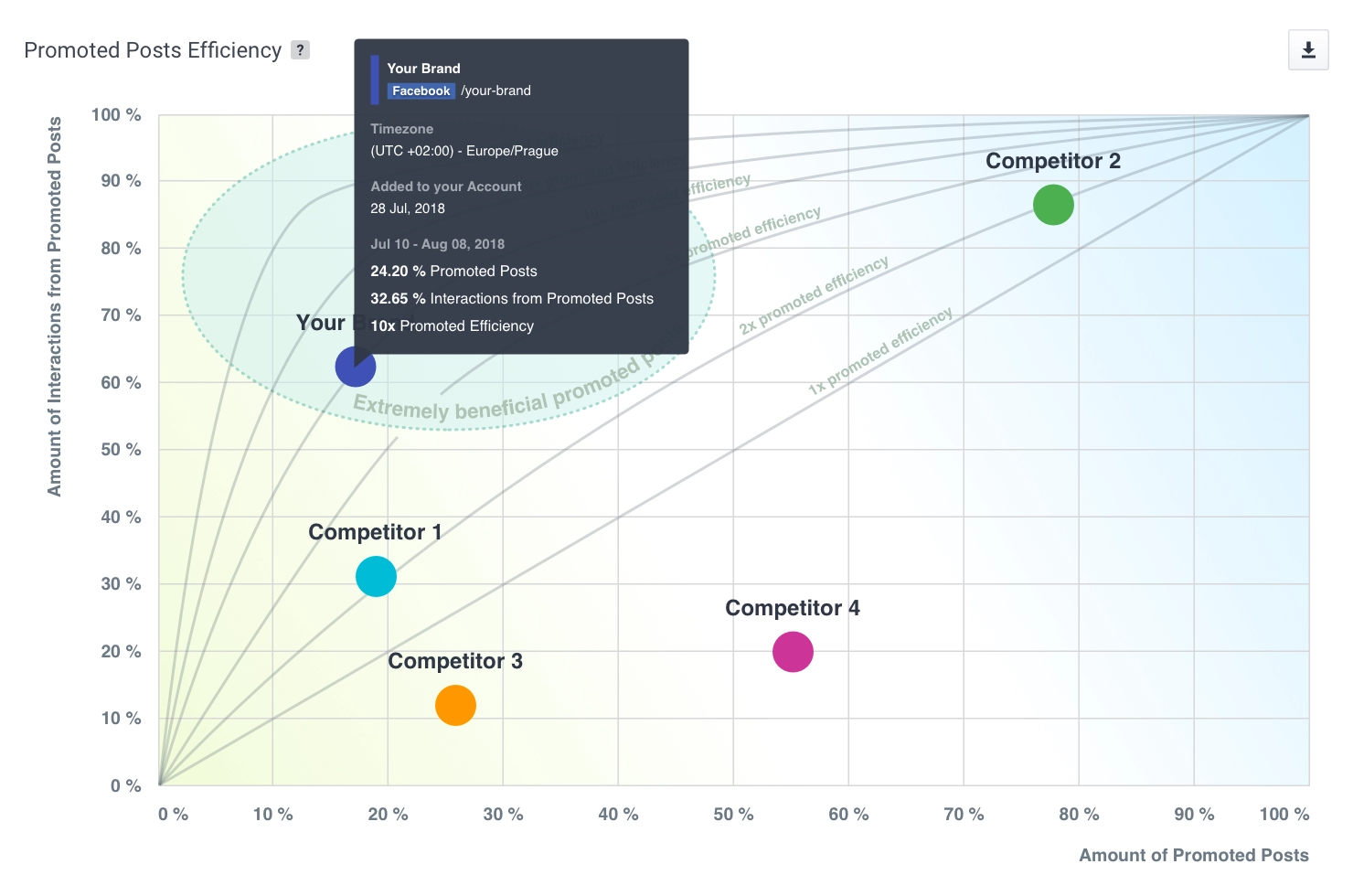Click the Added to your Account date
Image resolution: width=1353 pixels, height=896 pixels.
407,208
